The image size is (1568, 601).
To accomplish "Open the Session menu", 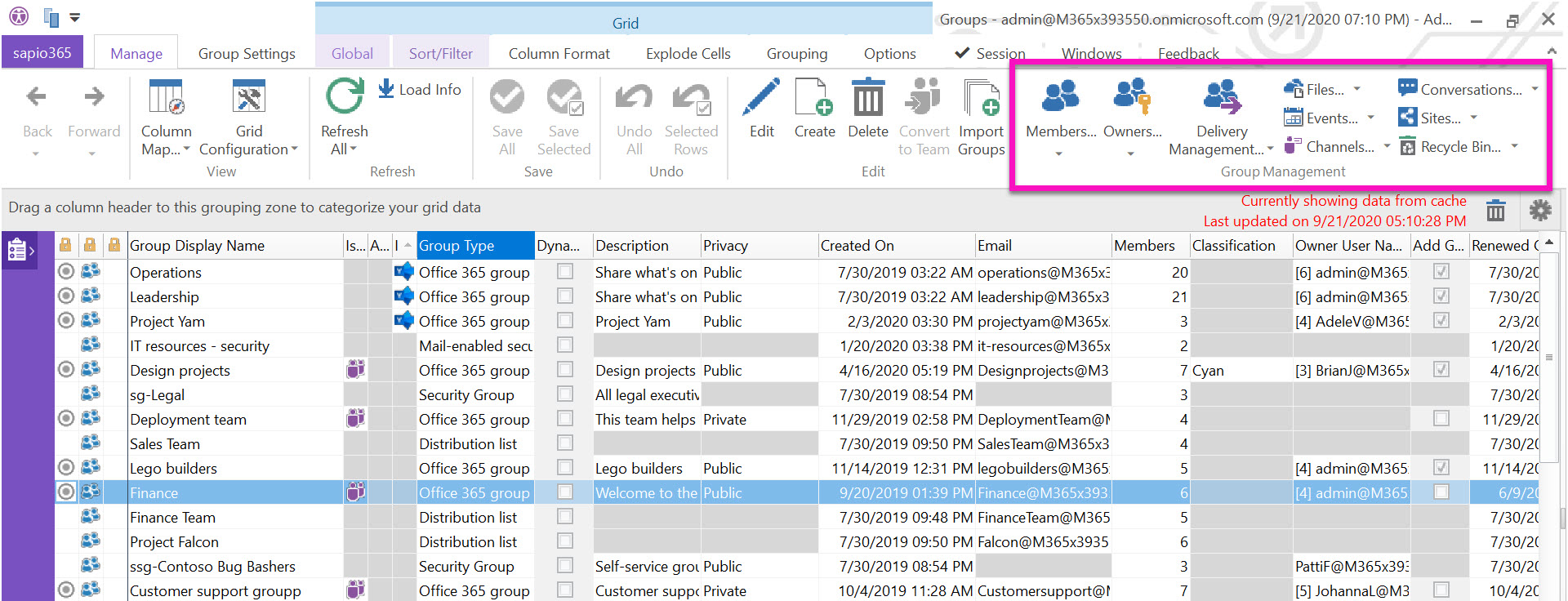I will tap(990, 53).
